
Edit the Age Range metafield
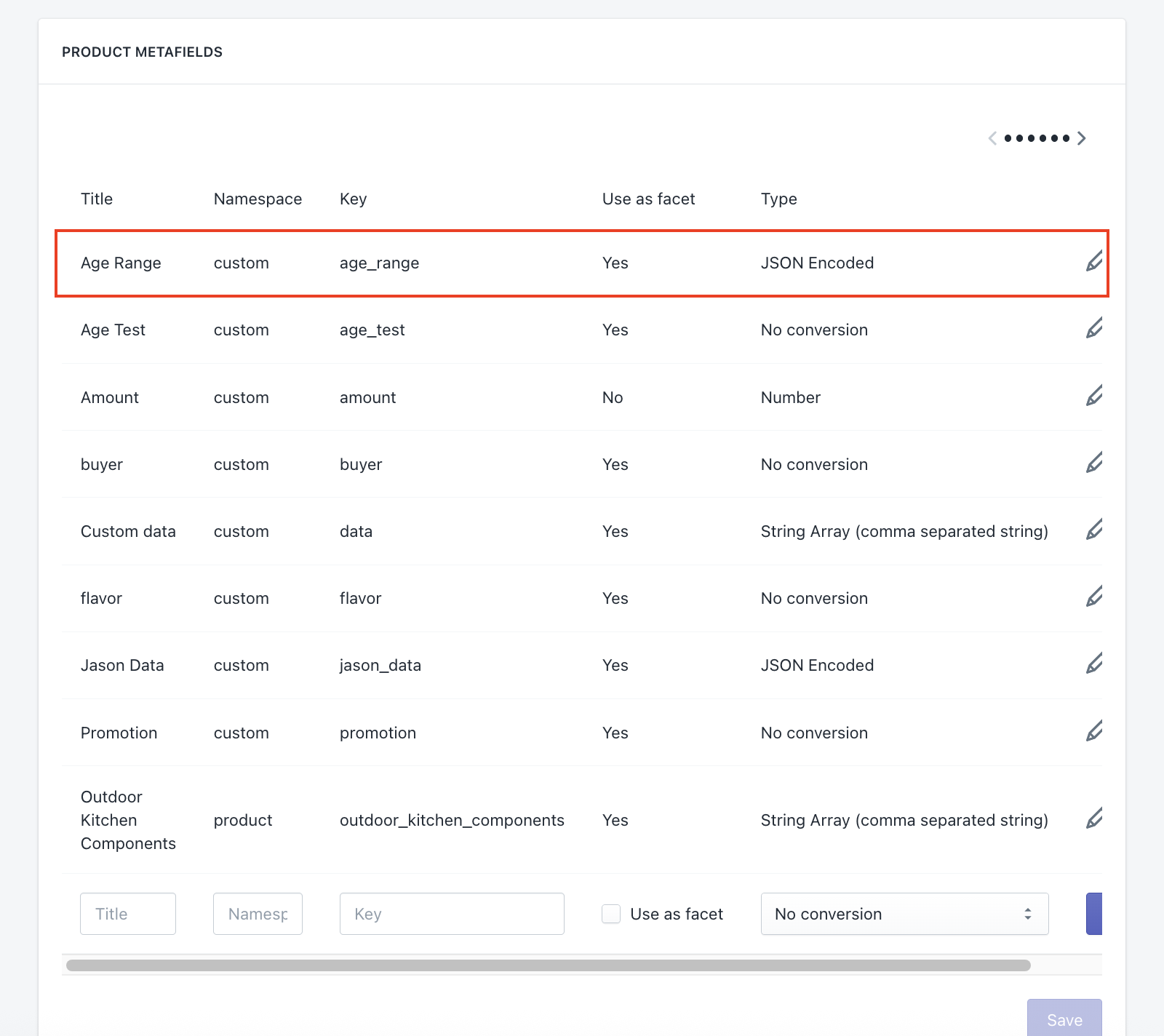[x=1094, y=260]
